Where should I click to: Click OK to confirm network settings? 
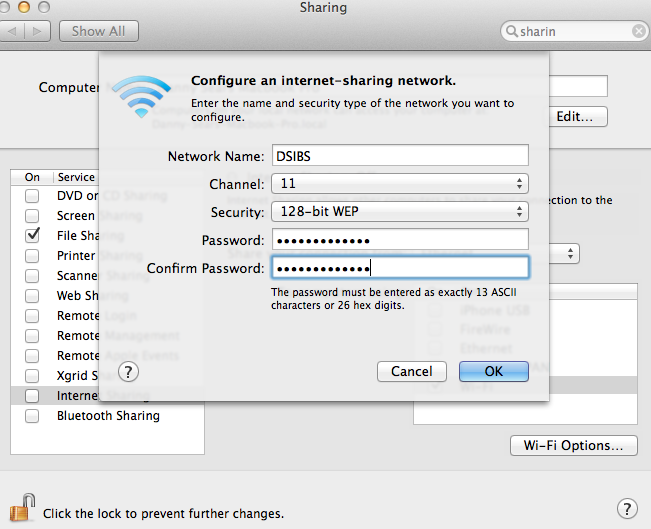coord(494,371)
